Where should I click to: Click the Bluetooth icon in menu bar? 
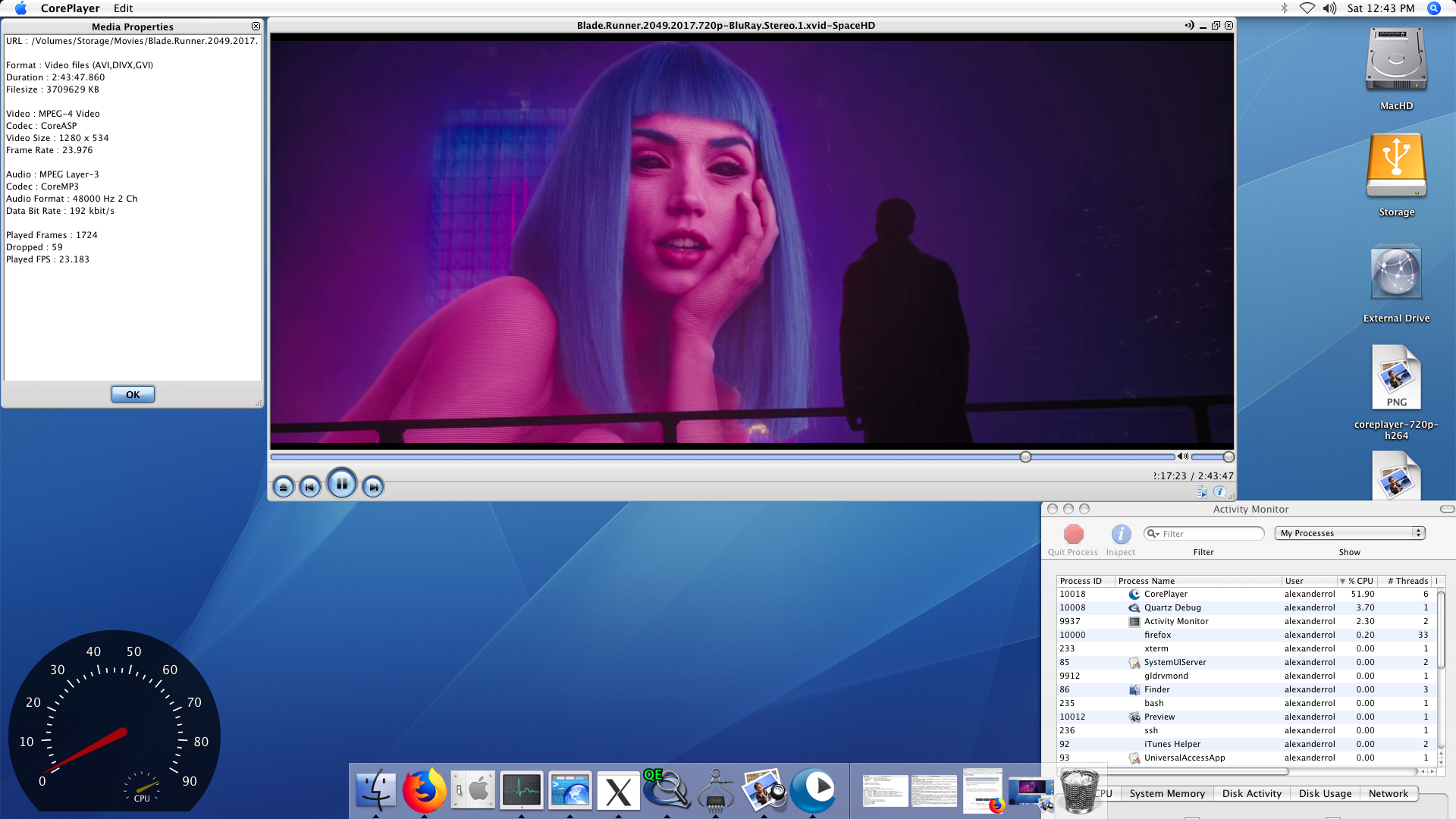coord(1284,8)
